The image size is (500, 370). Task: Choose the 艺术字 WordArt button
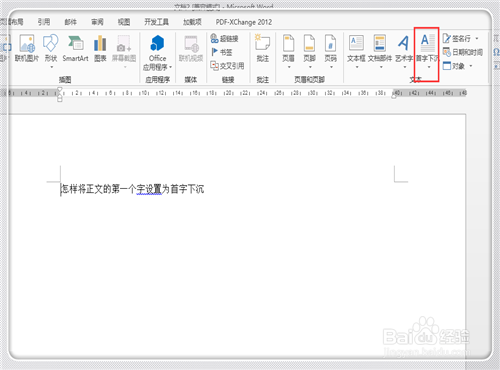coord(404,51)
